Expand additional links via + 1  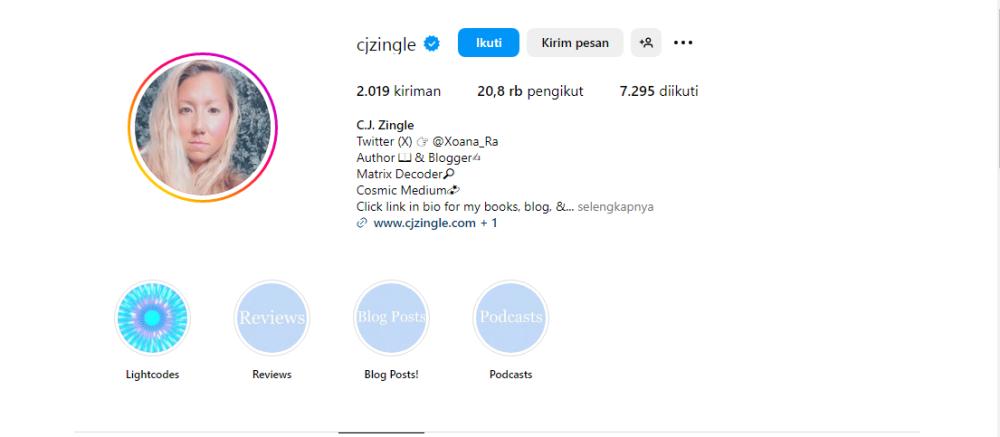click(x=489, y=223)
